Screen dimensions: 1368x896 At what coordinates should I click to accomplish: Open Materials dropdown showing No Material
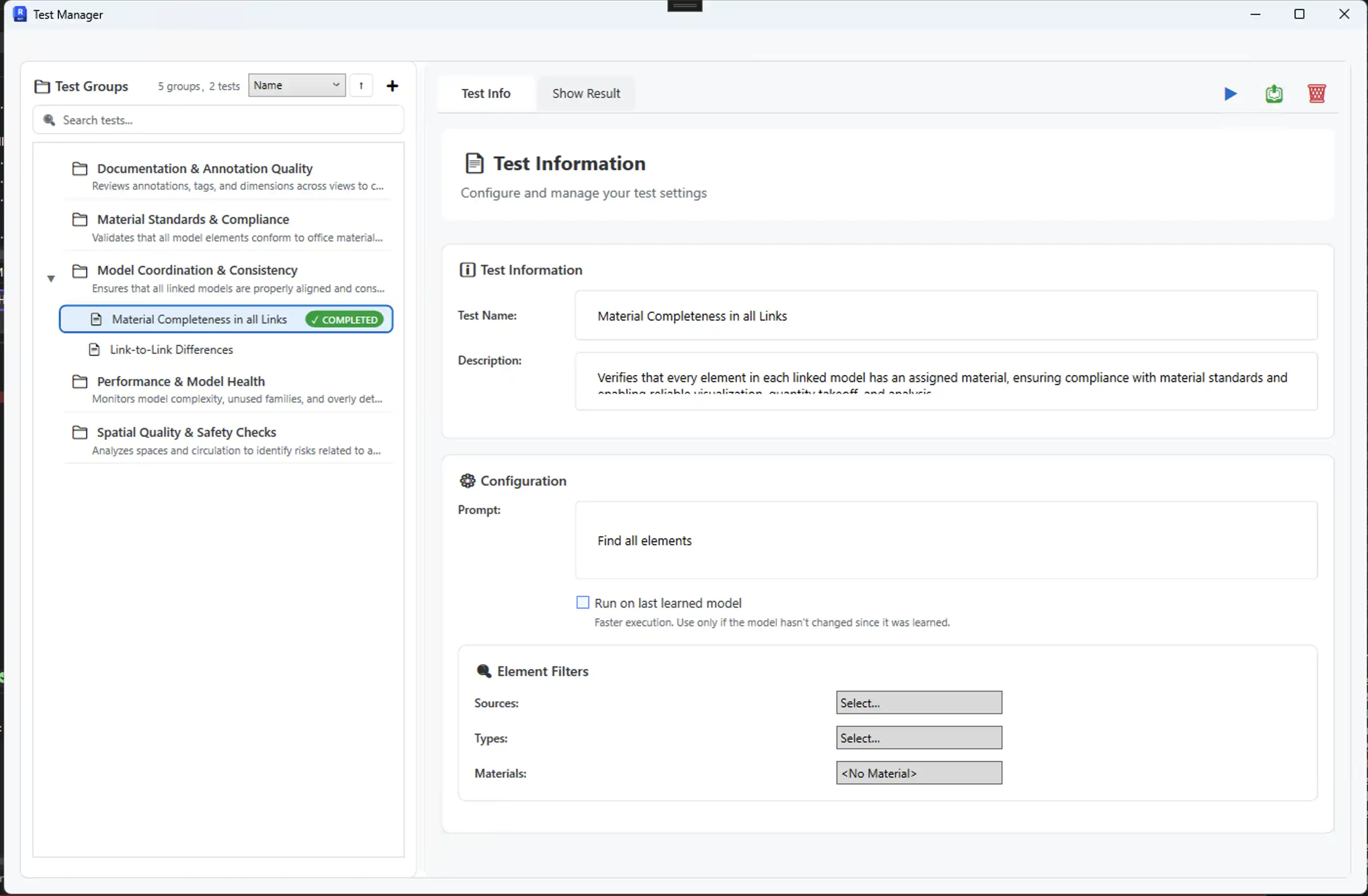919,773
